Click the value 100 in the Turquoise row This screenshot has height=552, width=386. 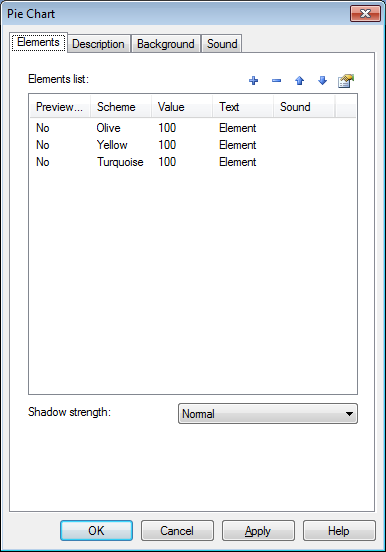(167, 162)
